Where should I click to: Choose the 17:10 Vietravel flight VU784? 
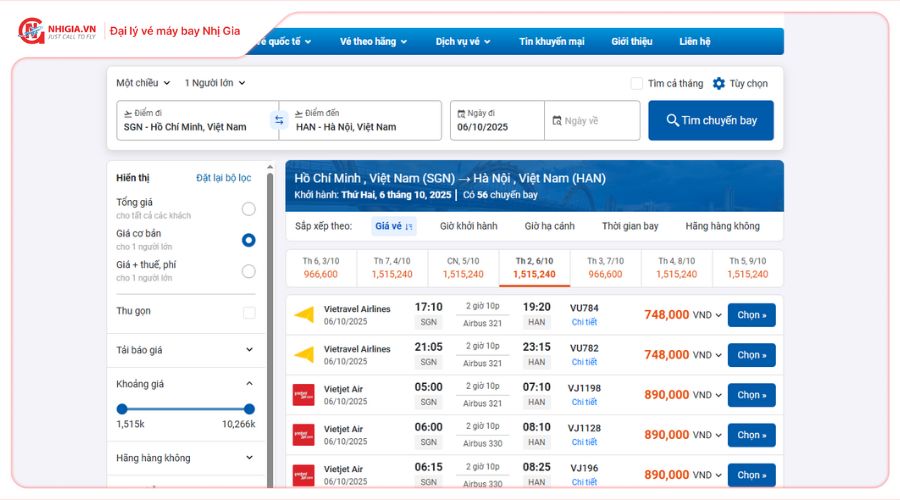[x=751, y=315]
